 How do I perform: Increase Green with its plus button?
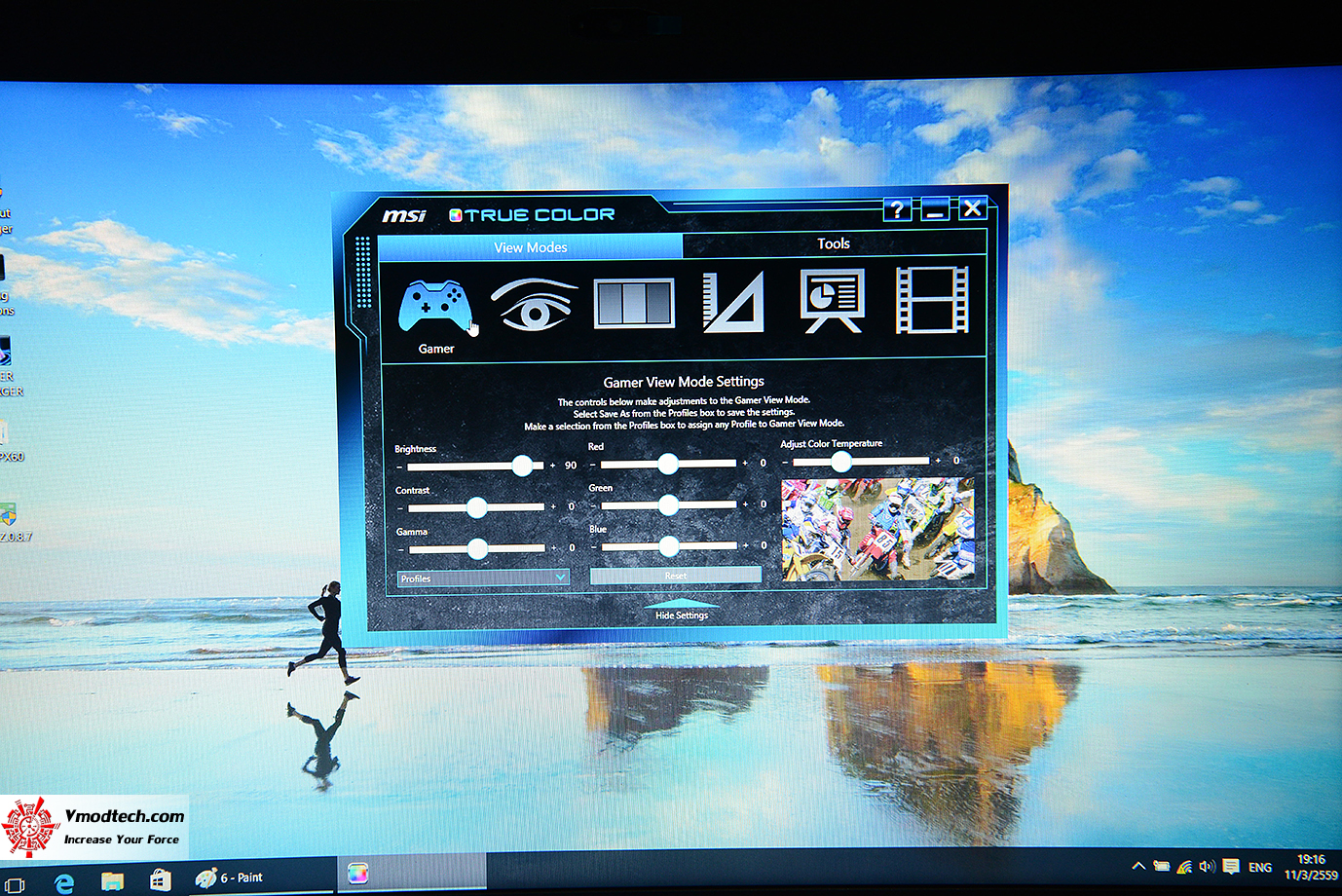746,504
